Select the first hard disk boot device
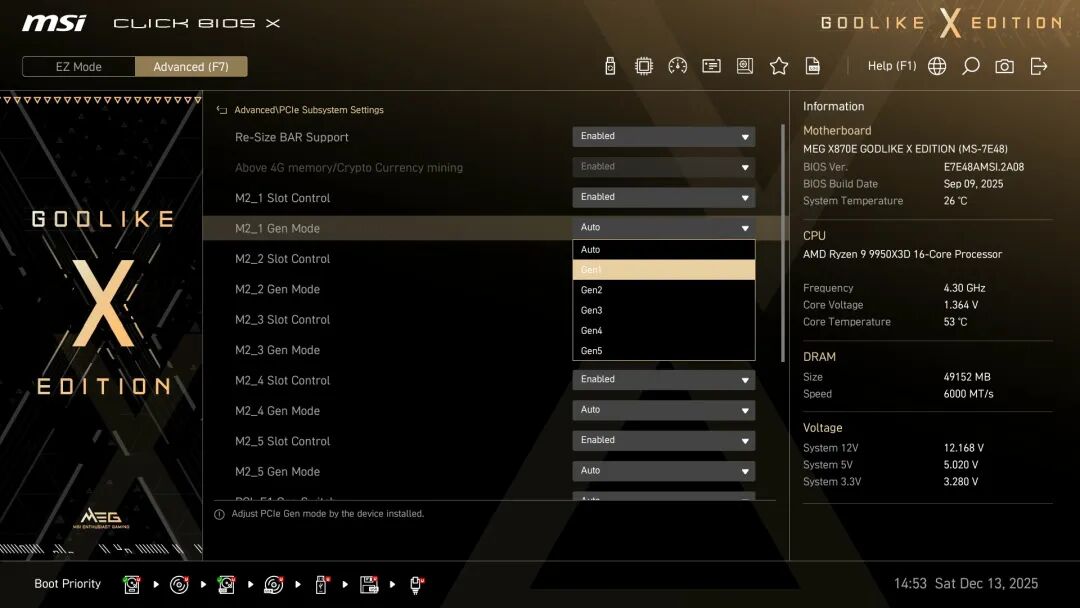The height and width of the screenshot is (608, 1080). (x=132, y=585)
